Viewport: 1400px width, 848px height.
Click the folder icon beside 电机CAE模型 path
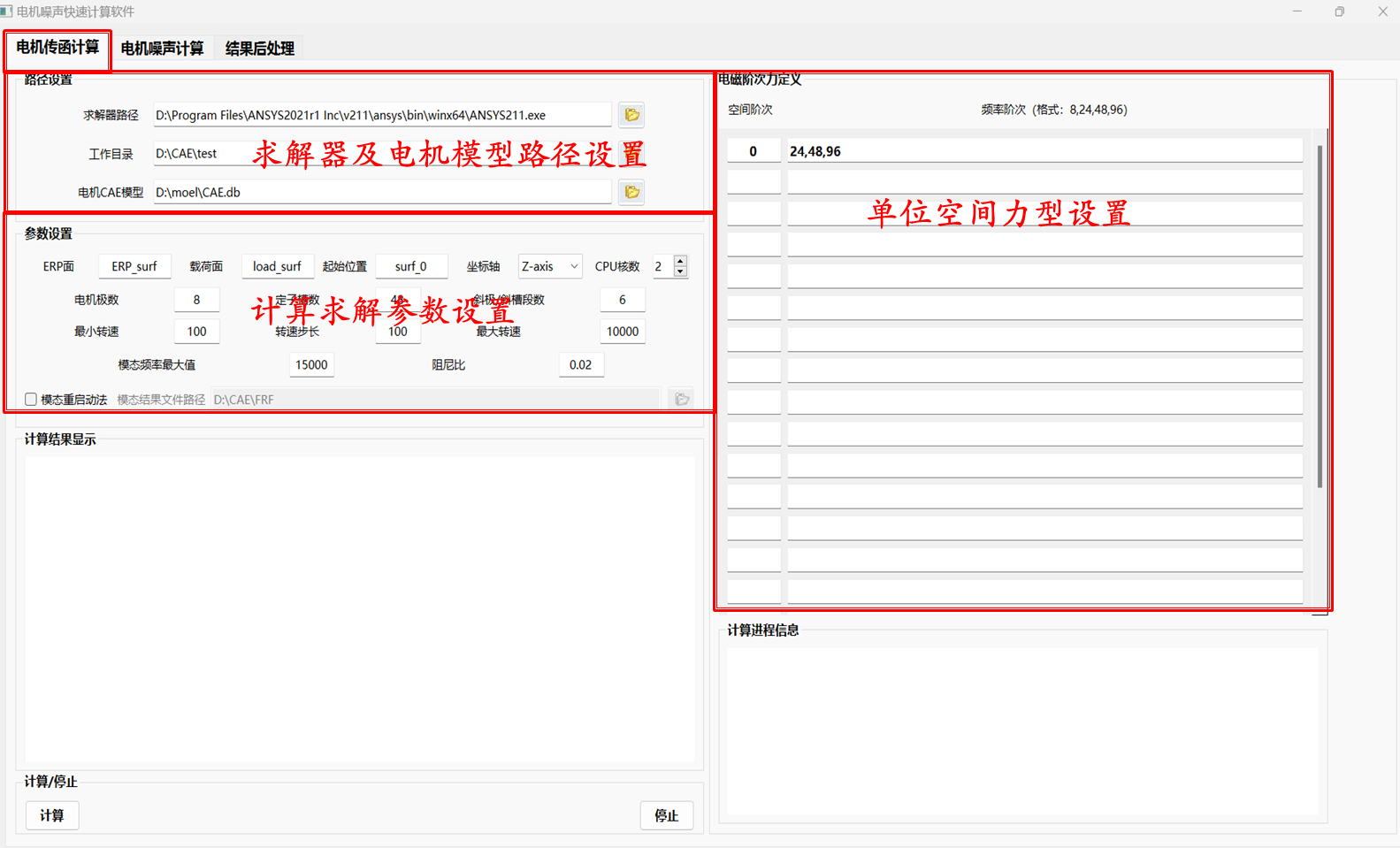pyautogui.click(x=631, y=192)
